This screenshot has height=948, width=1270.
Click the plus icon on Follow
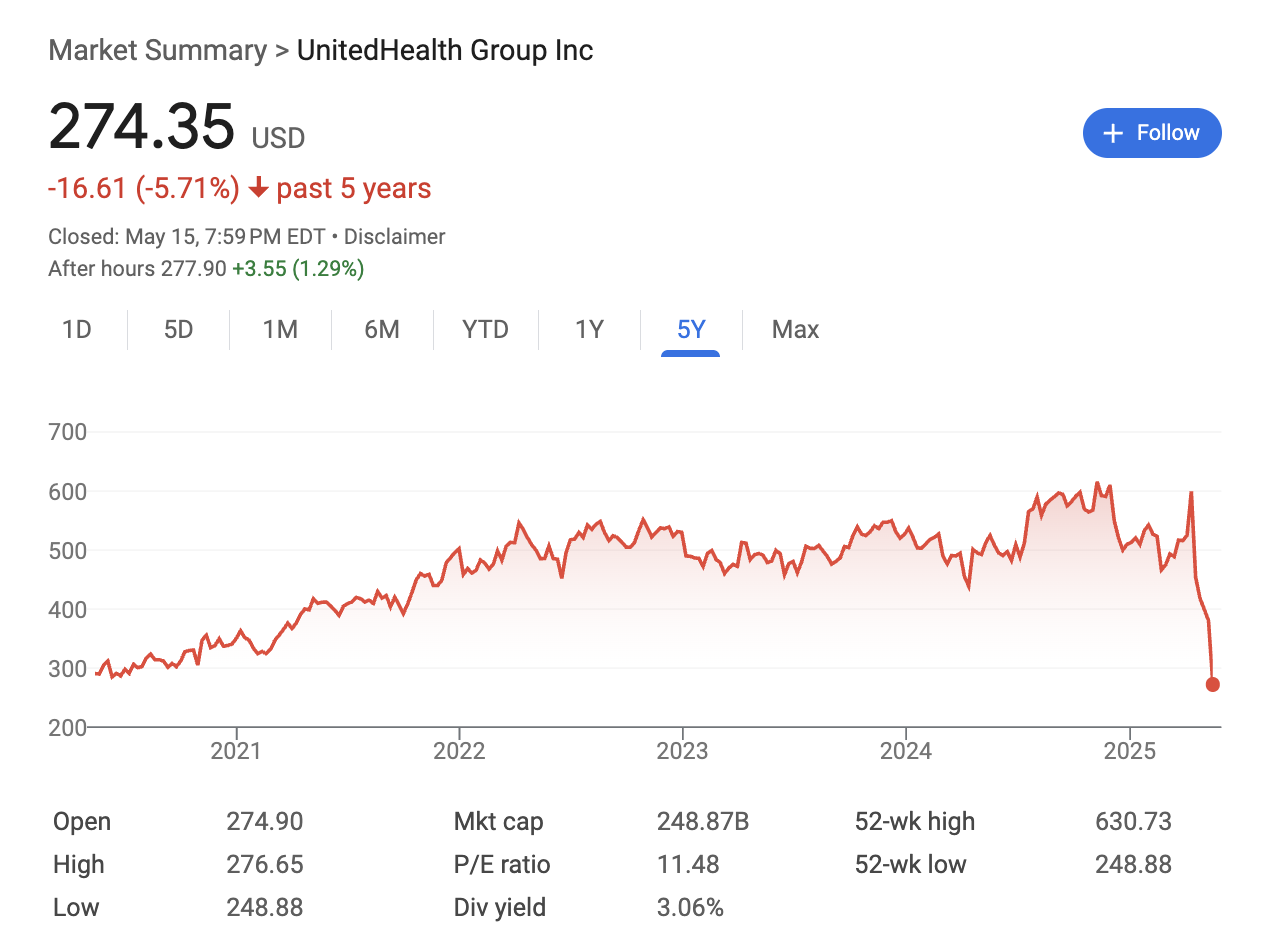point(1112,133)
